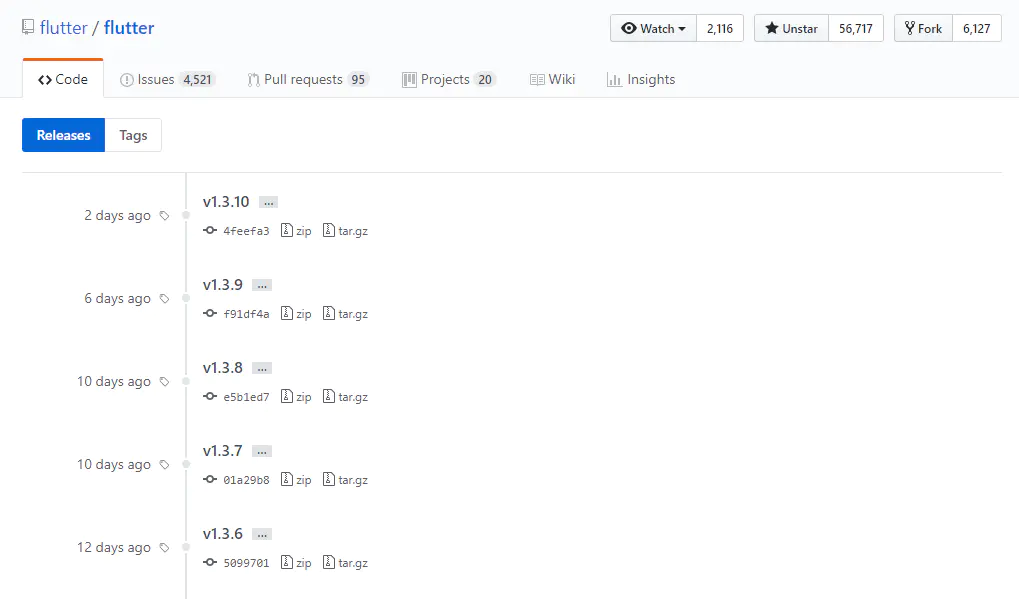Open the Issues tab
Viewport: 1019px width, 599px height.
(167, 79)
